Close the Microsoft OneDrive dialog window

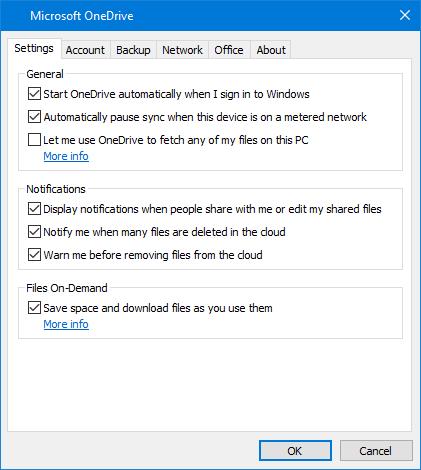pyautogui.click(x=405, y=15)
